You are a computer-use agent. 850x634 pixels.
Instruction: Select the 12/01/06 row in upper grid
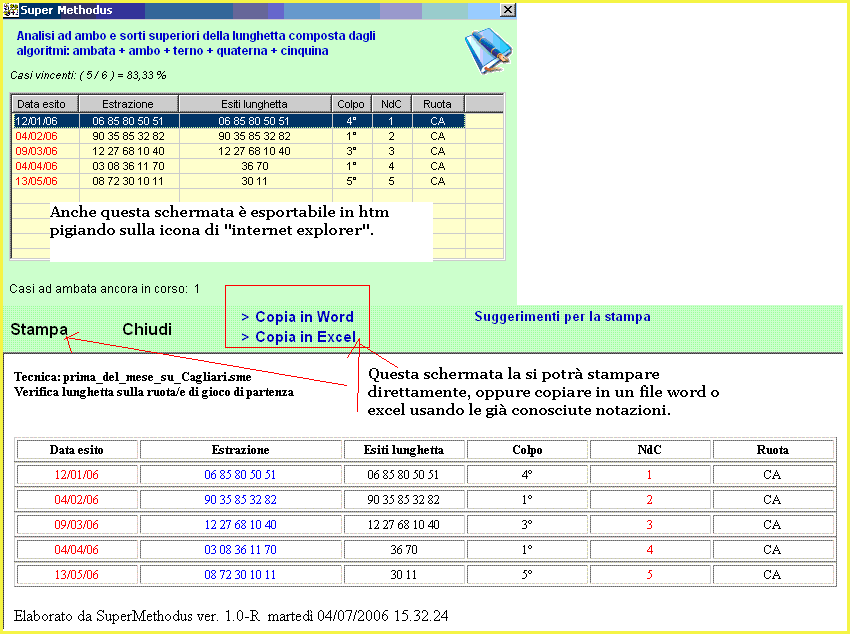pos(239,121)
